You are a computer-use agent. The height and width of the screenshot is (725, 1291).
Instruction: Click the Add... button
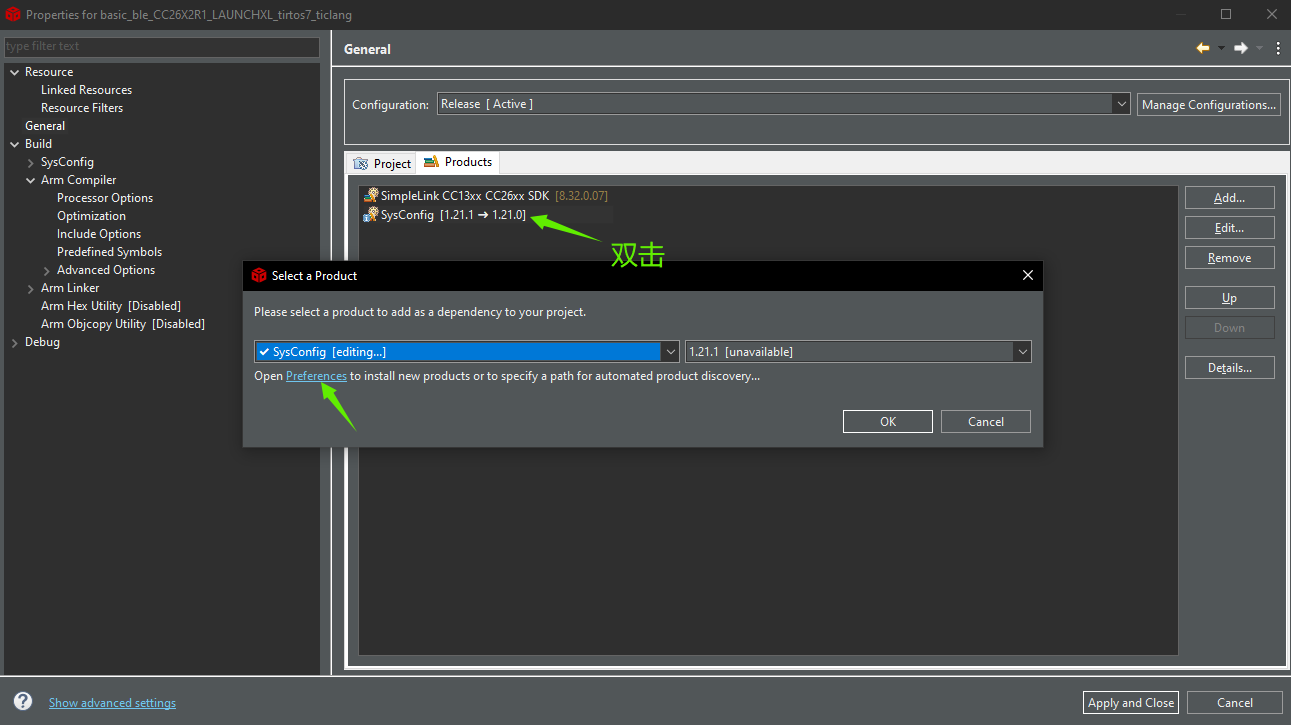coord(1229,197)
